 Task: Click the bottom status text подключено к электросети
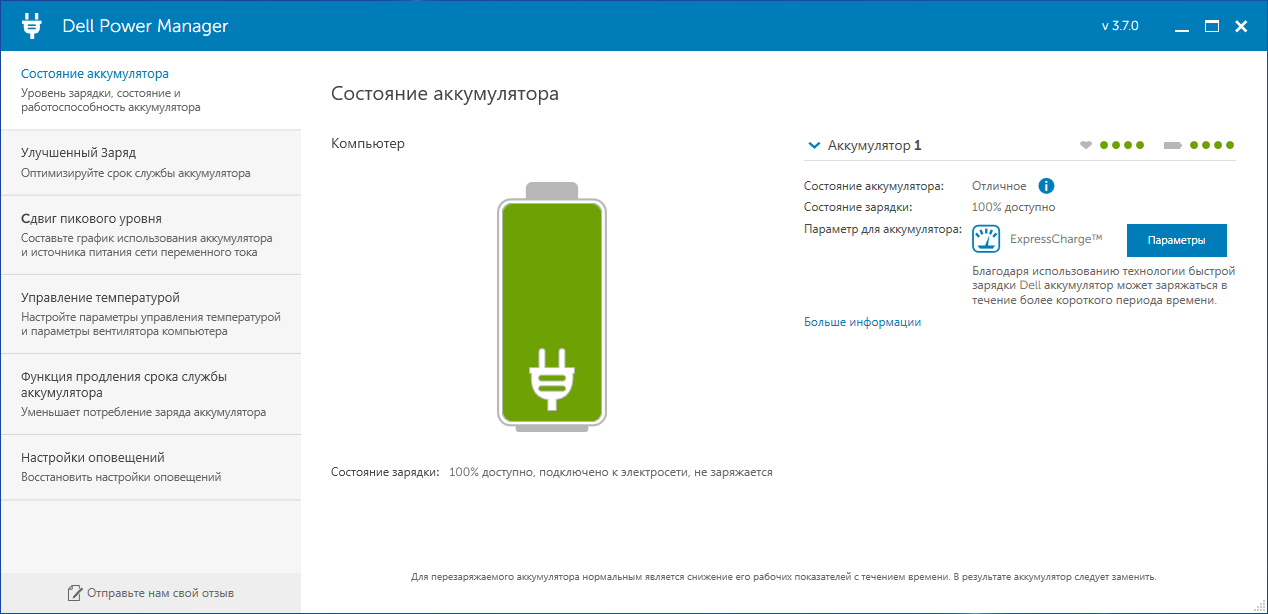click(x=610, y=472)
